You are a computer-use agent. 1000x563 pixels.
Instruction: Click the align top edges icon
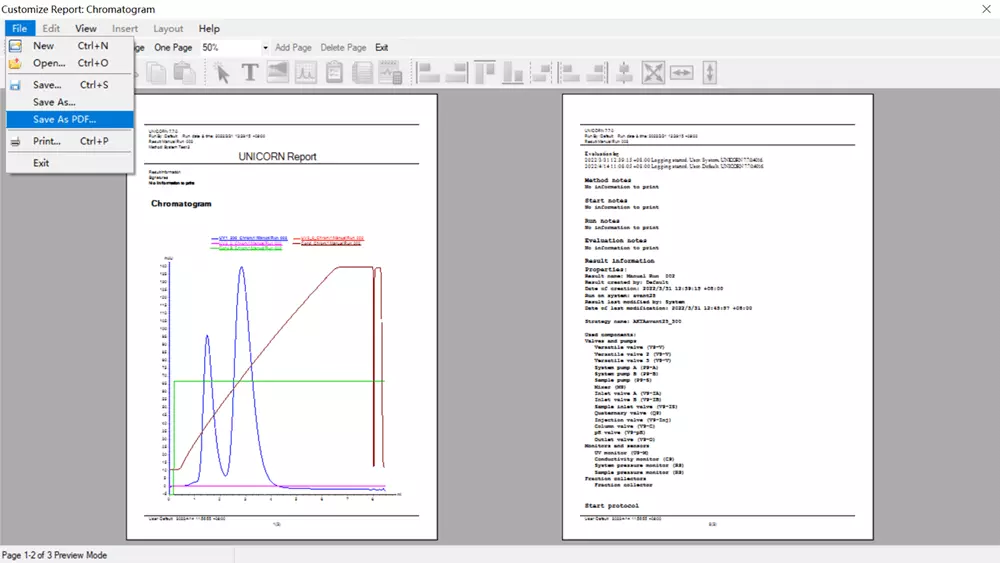coord(486,73)
